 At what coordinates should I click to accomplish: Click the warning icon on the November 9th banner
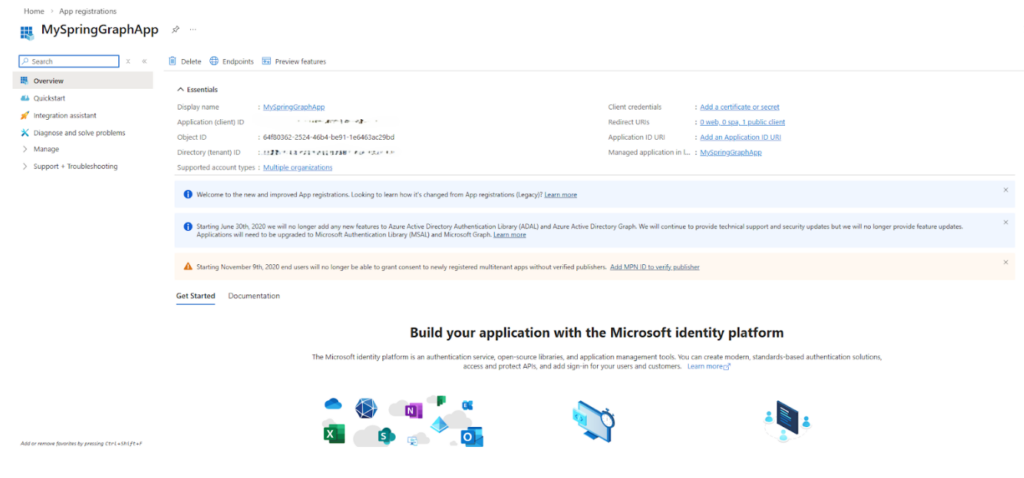(x=188, y=266)
